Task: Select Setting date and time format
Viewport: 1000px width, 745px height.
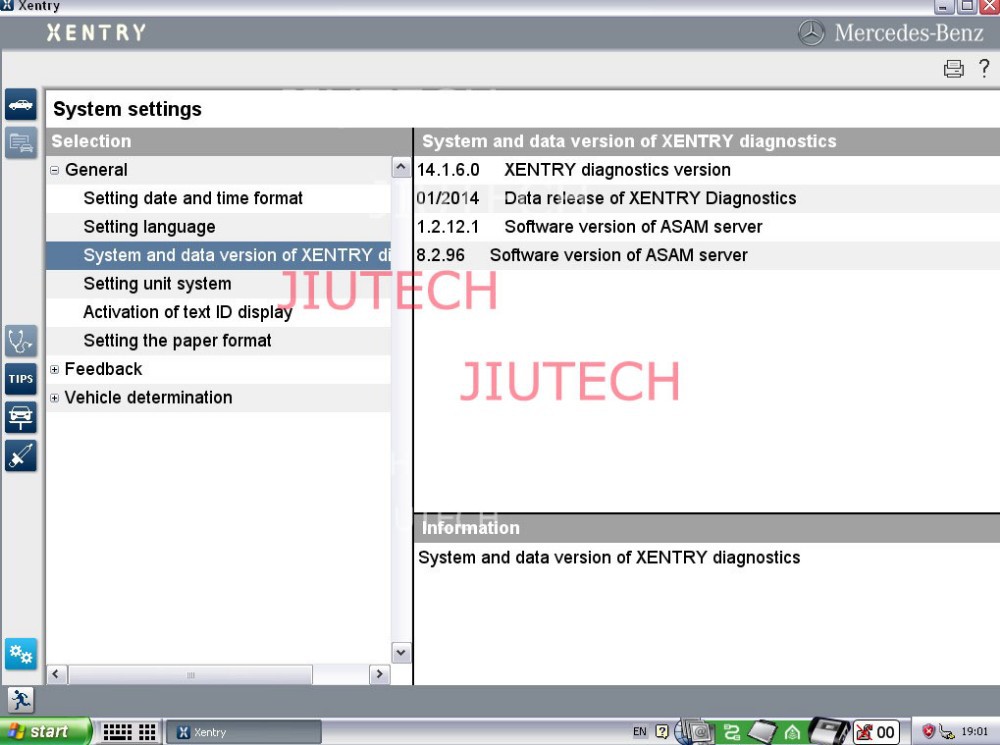Action: tap(193, 199)
